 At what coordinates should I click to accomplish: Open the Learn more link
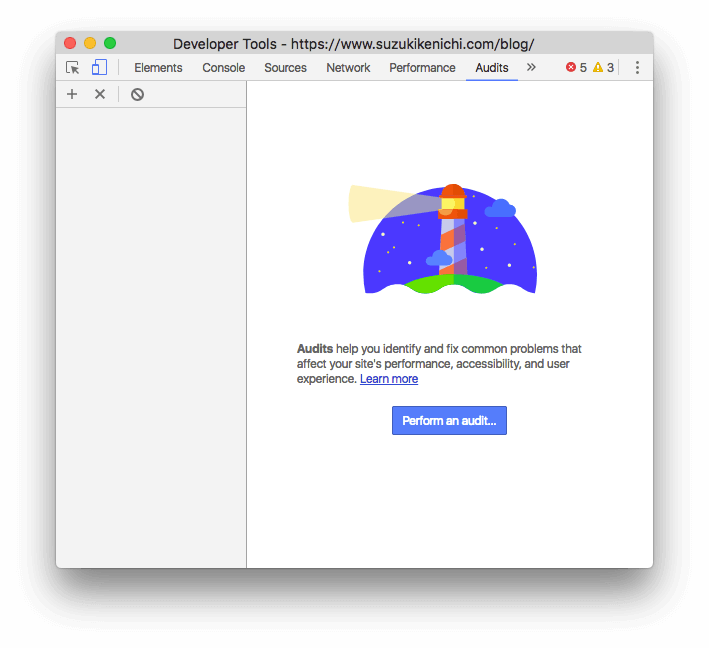[x=389, y=379]
